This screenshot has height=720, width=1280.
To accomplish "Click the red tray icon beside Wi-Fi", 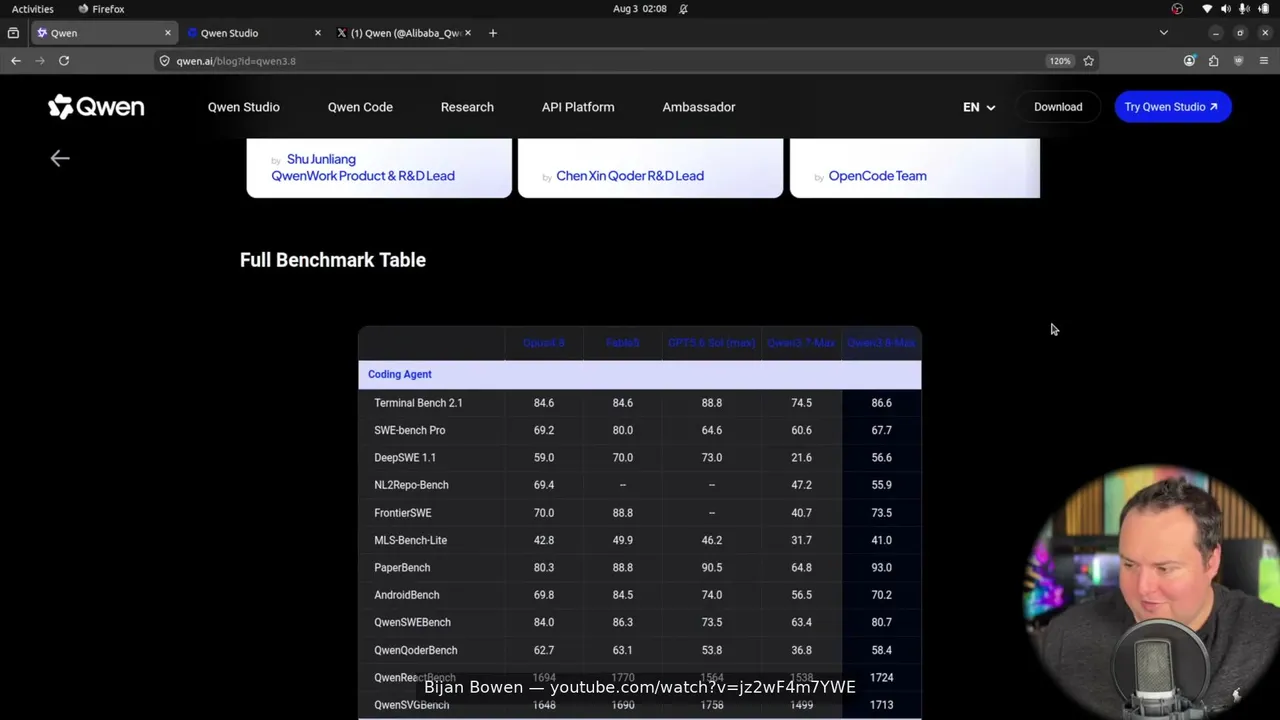I will click(x=1177, y=9).
